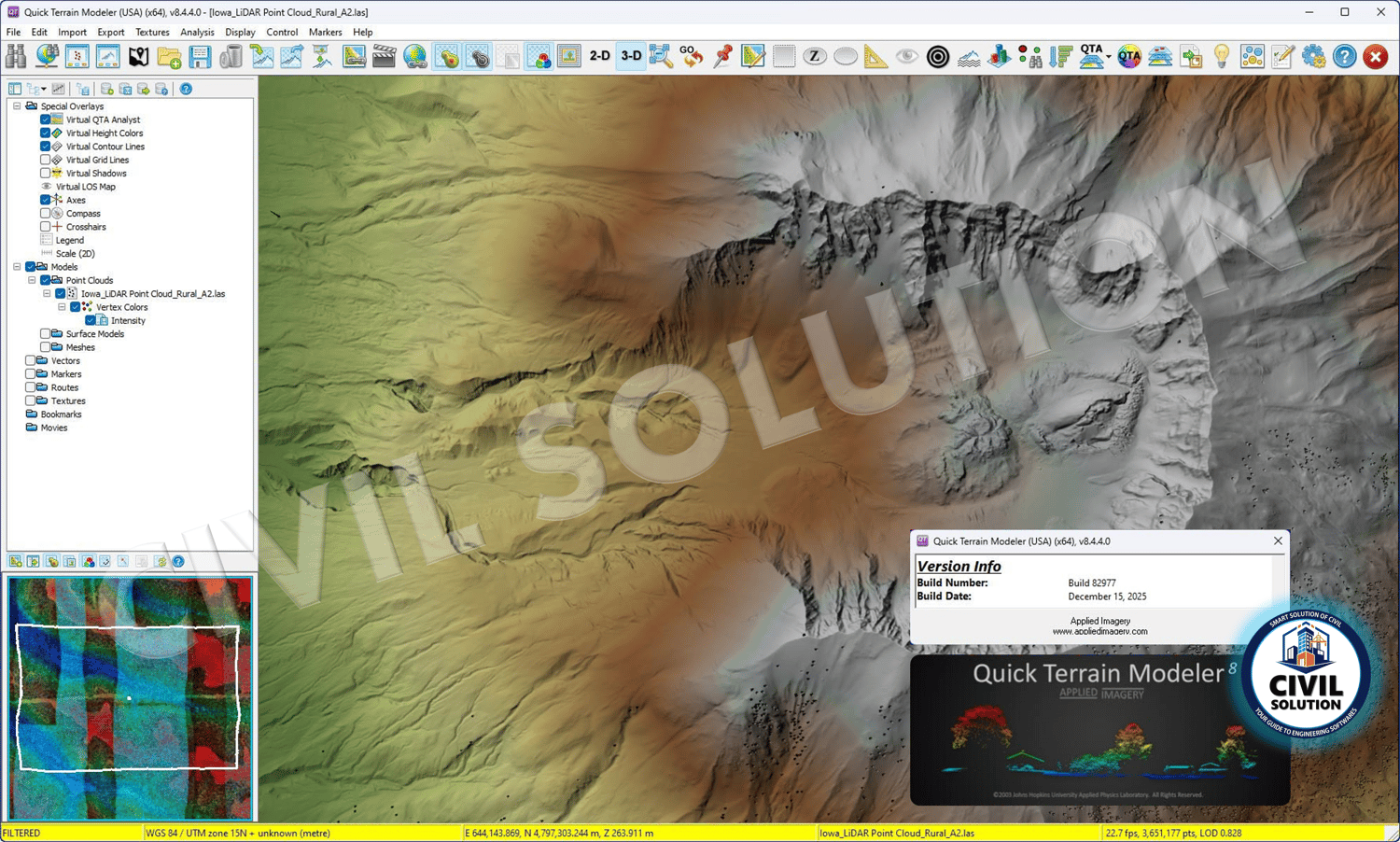This screenshot has height=842, width=1400.
Task: Open the Export menu
Action: (x=111, y=32)
